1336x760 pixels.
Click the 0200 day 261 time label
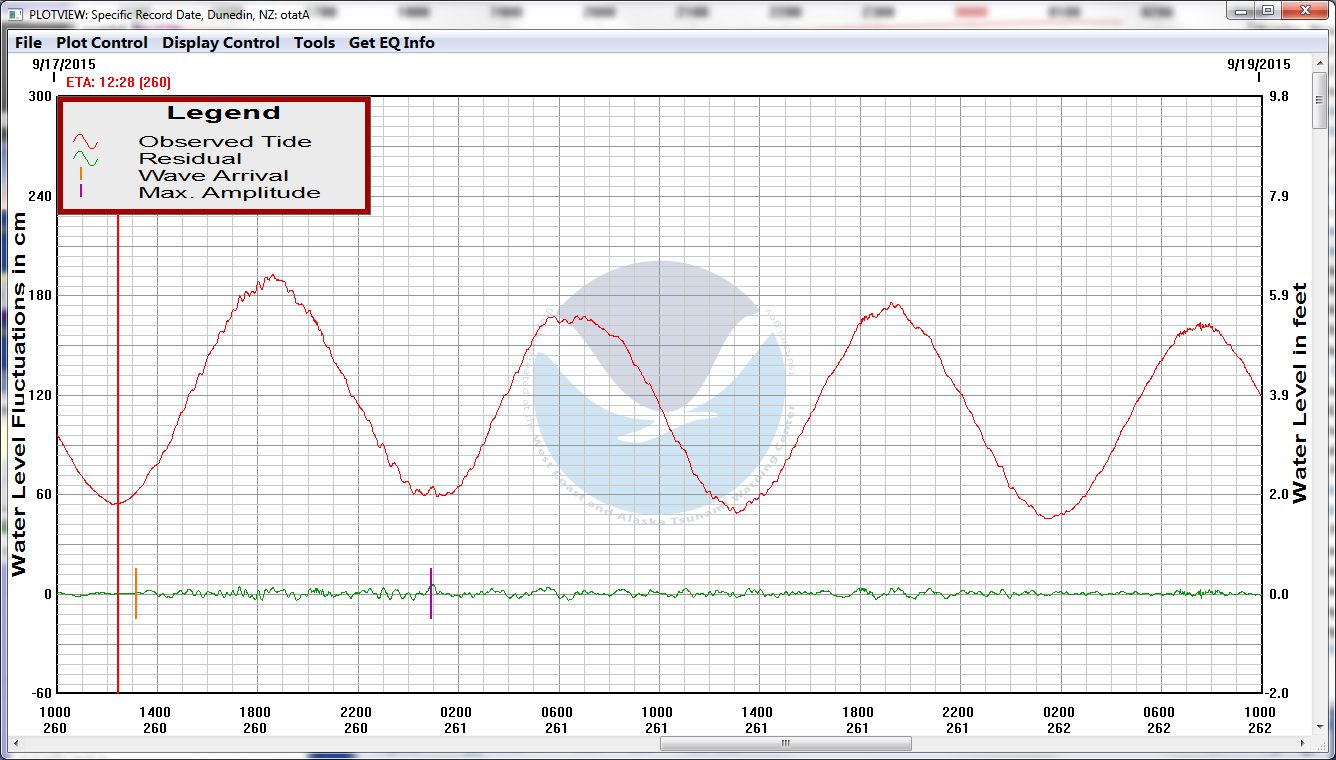pos(456,720)
